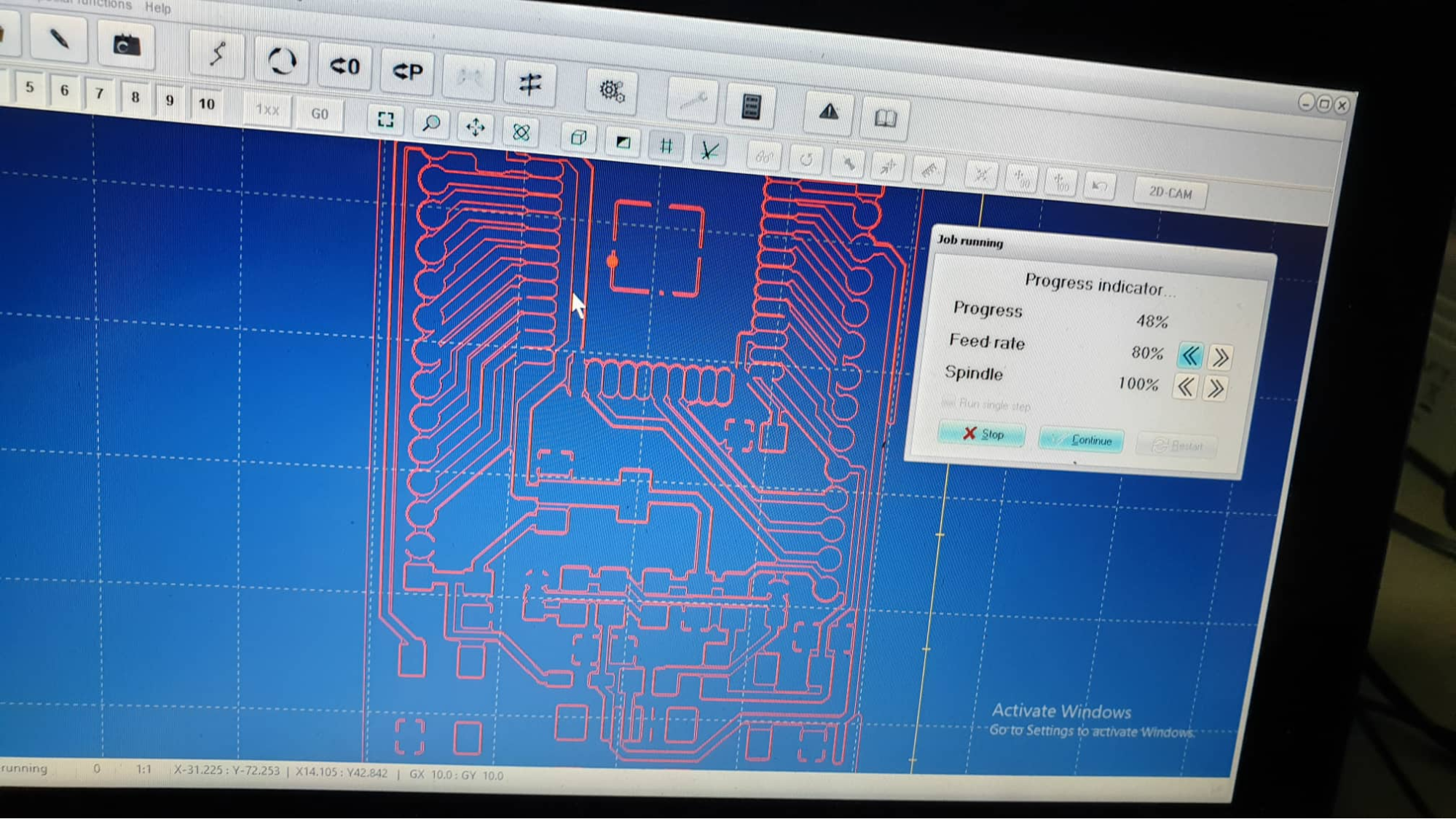Toggle the 3D cube view icon
Image resolution: width=1456 pixels, height=819 pixels.
pos(578,137)
